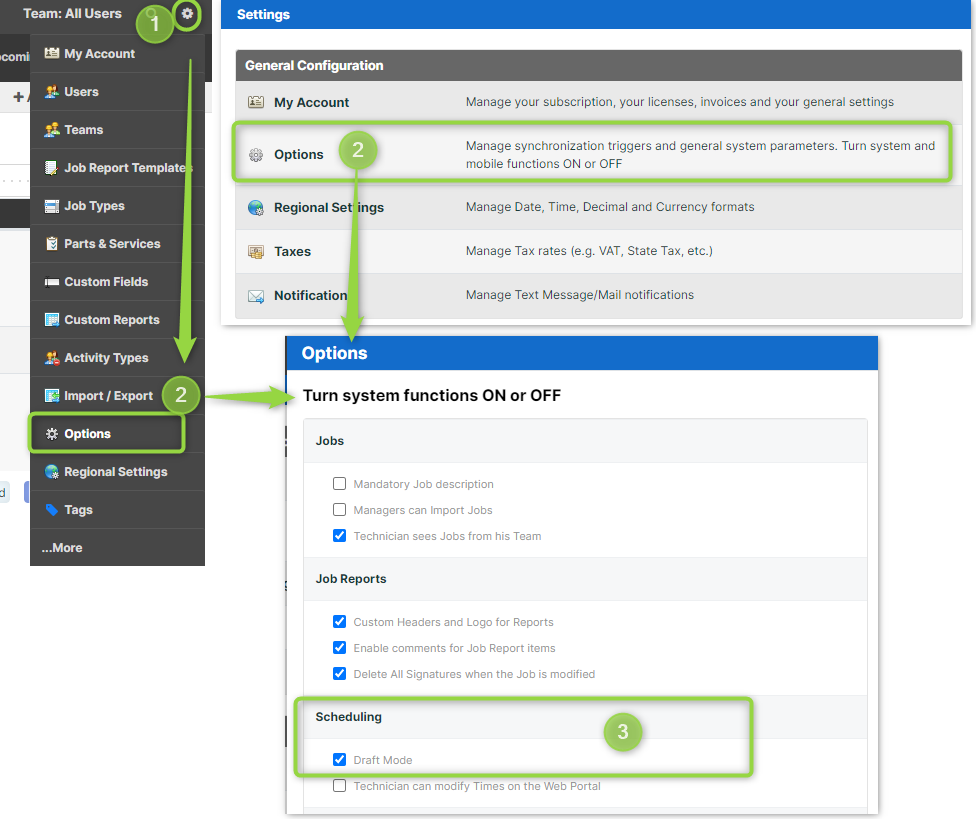Select Options in the dropdown menu

tap(87, 434)
